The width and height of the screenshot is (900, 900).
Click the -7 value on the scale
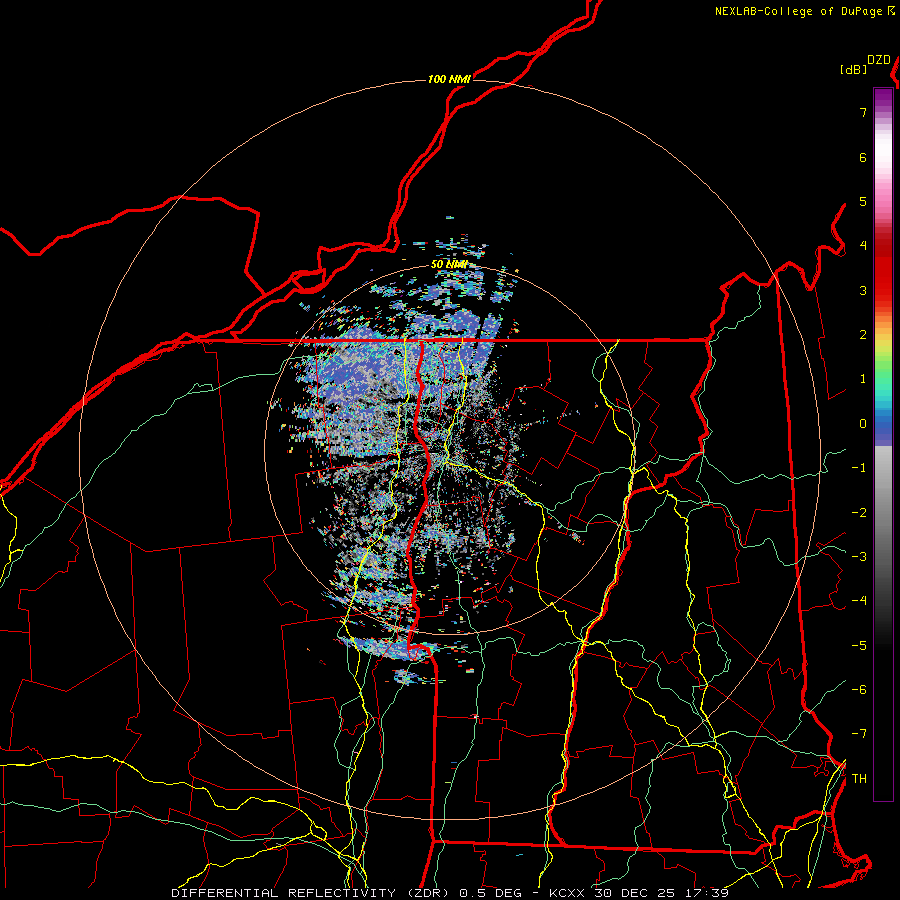click(859, 734)
